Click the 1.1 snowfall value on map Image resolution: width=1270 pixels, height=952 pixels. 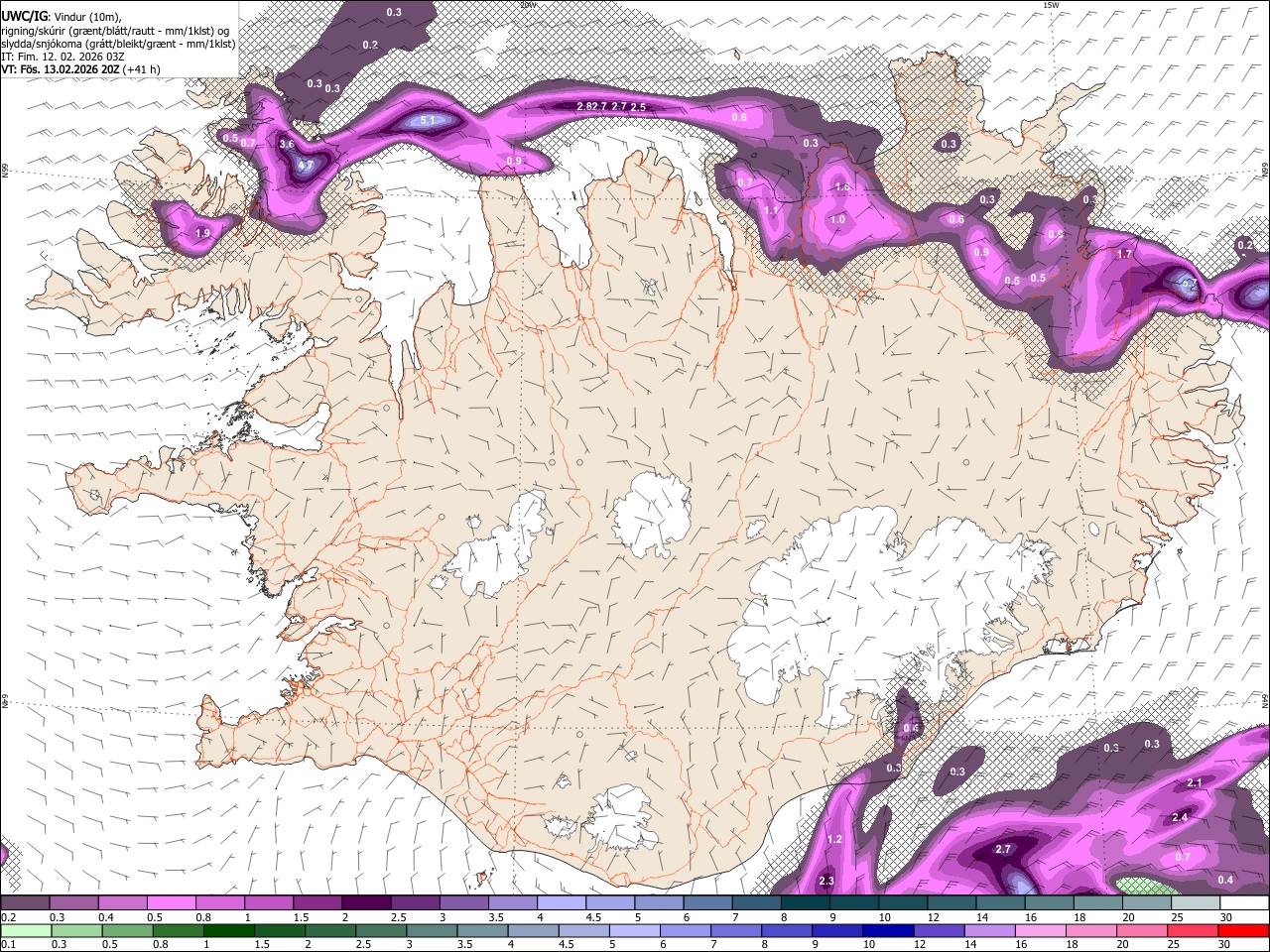coord(771,211)
